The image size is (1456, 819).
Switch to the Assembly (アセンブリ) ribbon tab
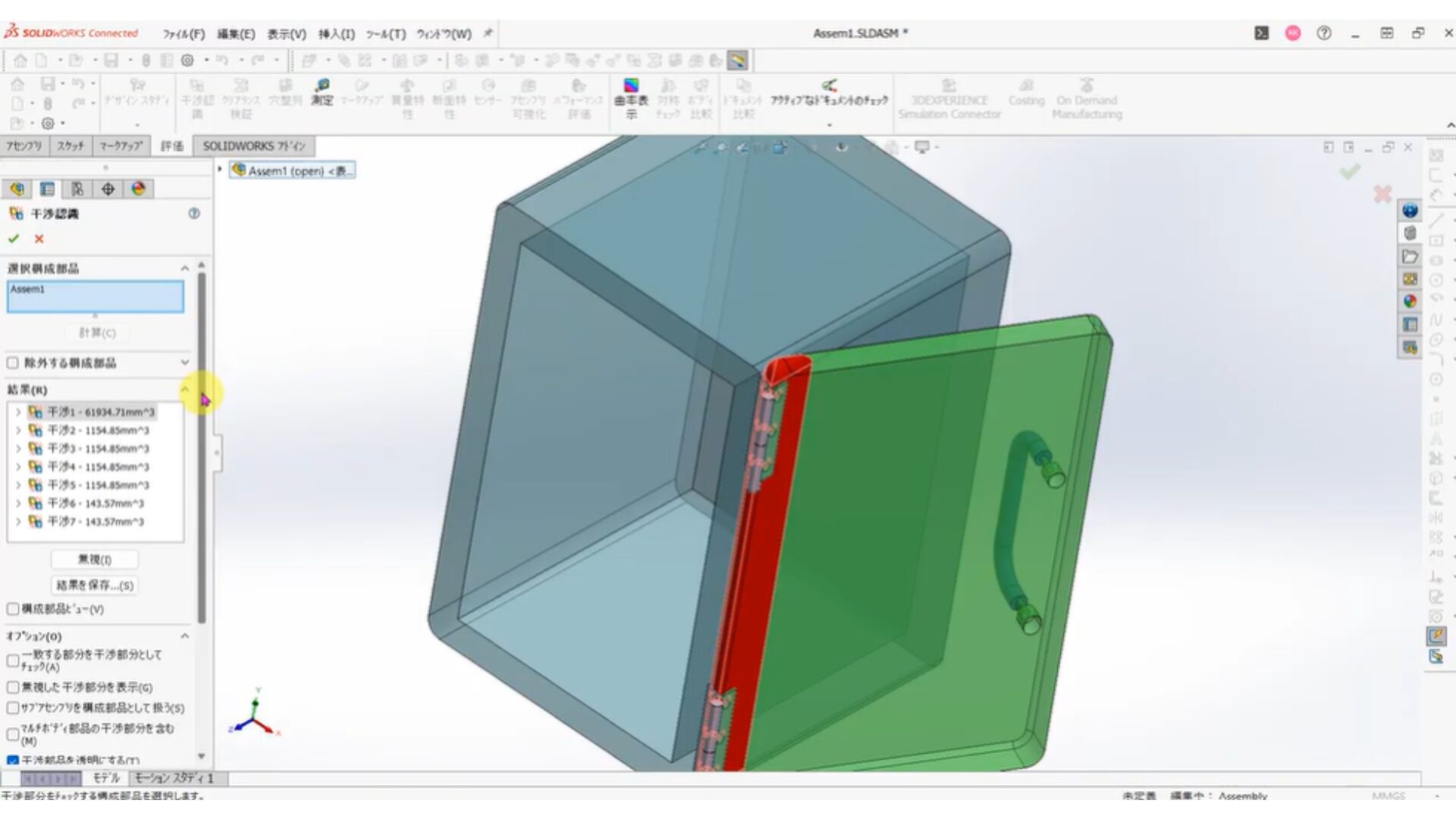tap(24, 146)
